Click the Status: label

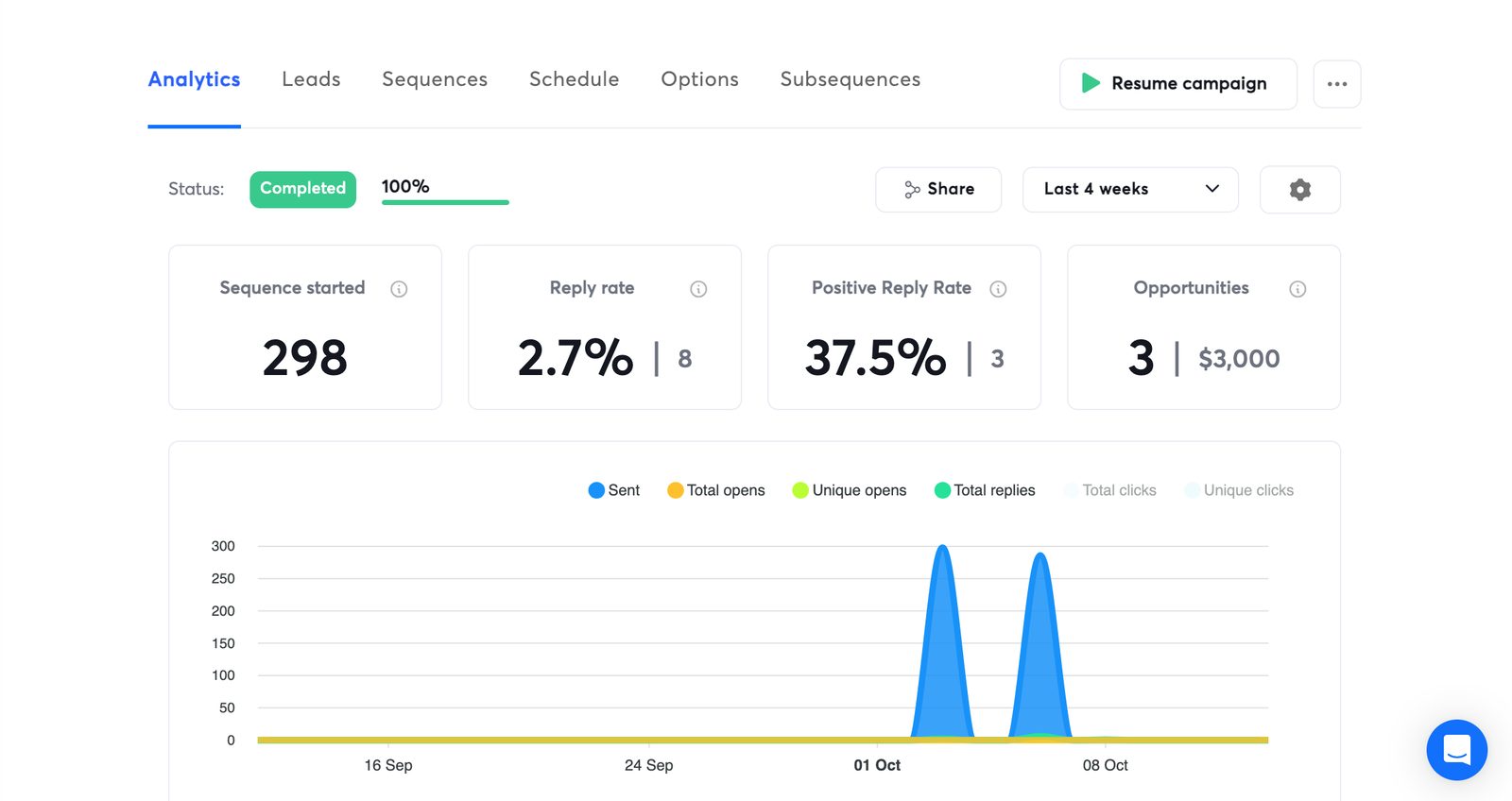[196, 189]
